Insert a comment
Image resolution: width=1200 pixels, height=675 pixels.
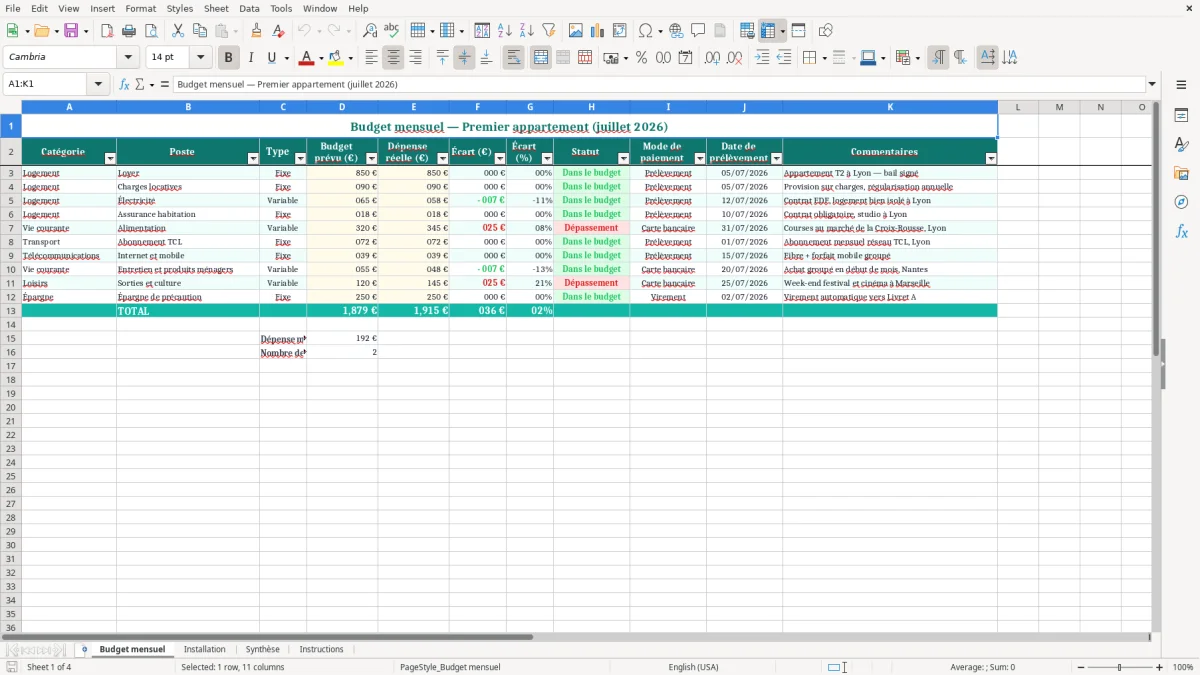[x=698, y=31]
